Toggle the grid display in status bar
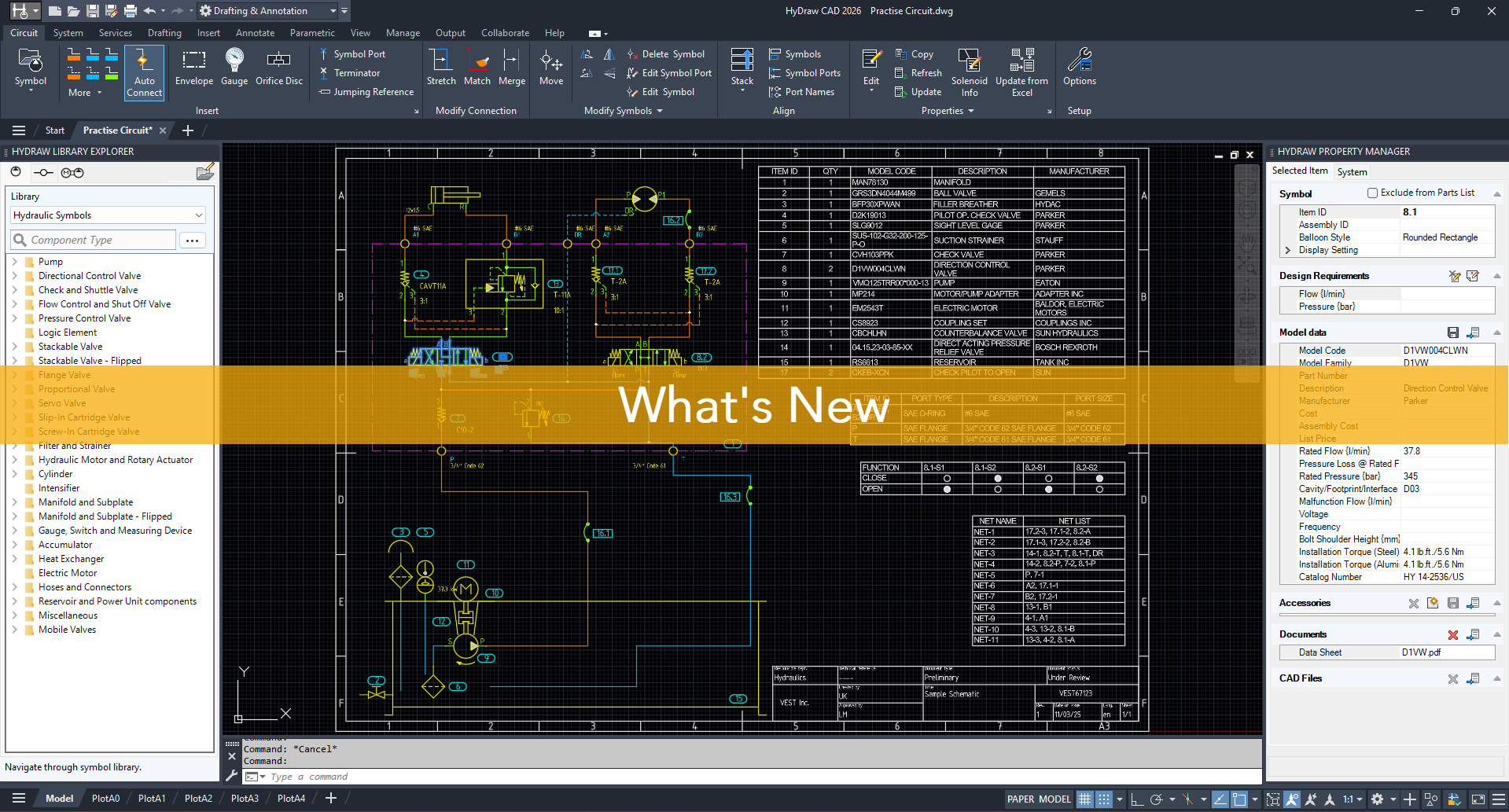This screenshot has height=812, width=1509. tap(1084, 799)
